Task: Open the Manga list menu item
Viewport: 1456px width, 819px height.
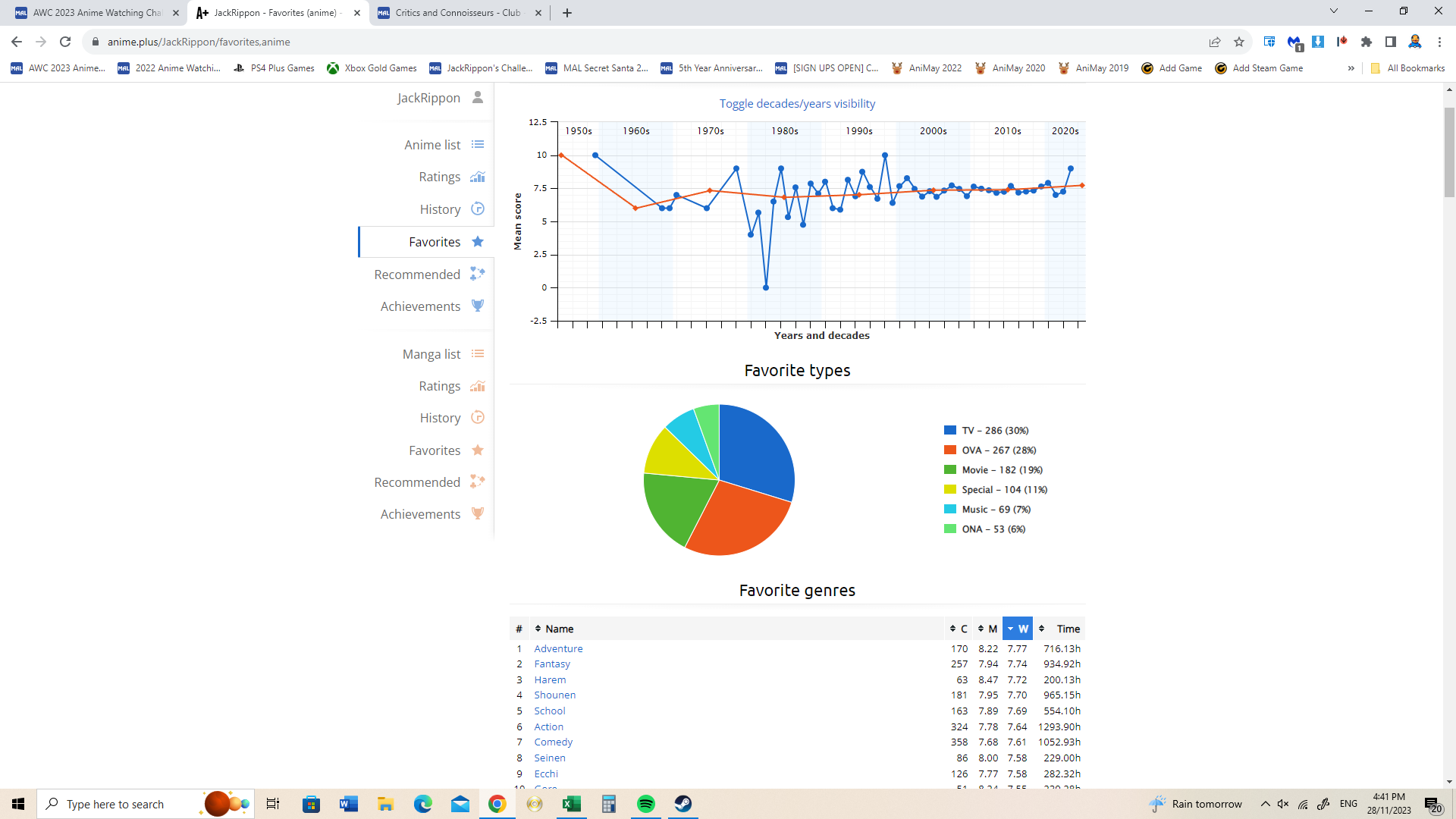Action: 431,354
